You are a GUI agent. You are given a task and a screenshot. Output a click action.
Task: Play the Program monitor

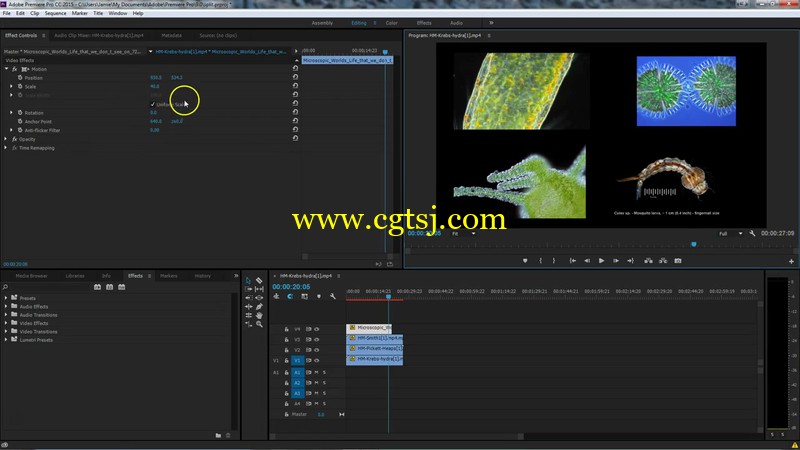coord(602,261)
